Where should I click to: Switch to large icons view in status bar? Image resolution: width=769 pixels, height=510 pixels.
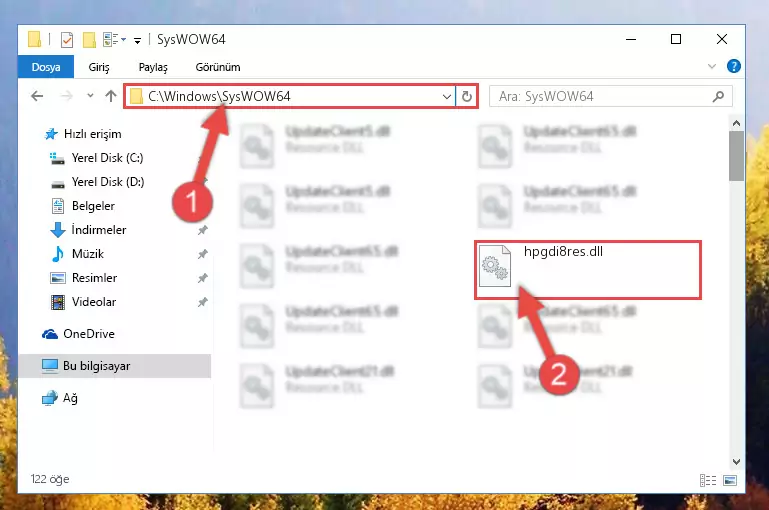(729, 481)
